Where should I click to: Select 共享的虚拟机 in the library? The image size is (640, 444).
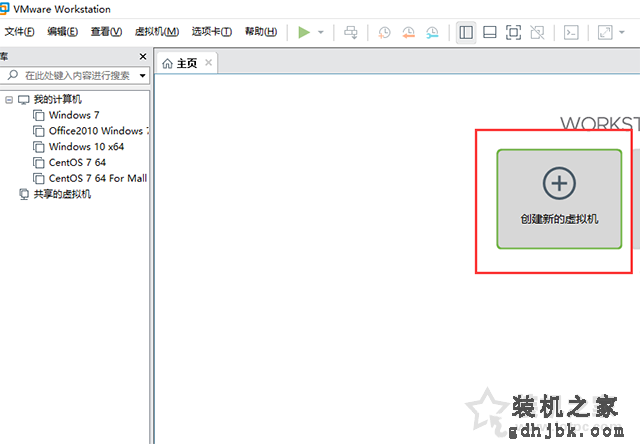click(x=62, y=194)
